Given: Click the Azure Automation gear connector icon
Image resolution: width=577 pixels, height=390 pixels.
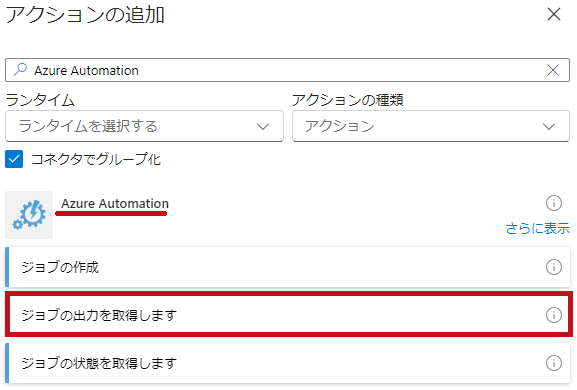Looking at the screenshot, I should (29, 215).
